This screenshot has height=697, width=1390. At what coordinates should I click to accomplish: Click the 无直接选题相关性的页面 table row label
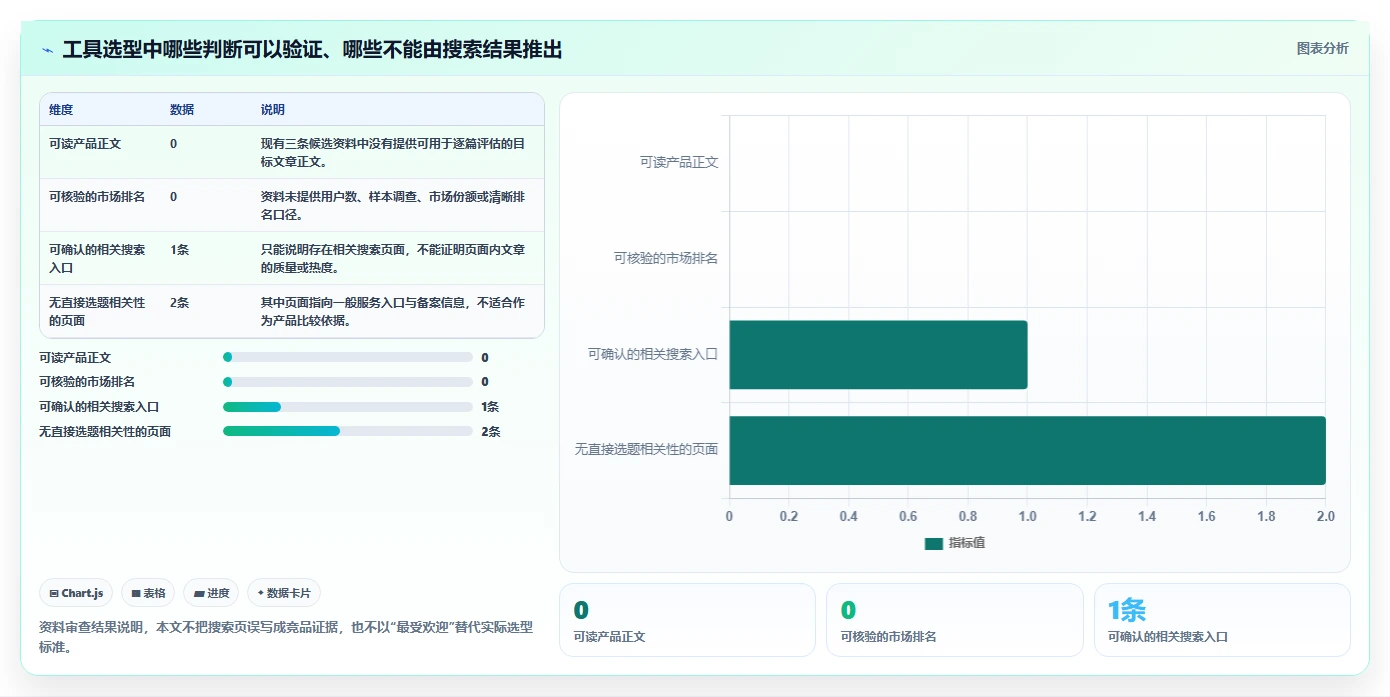tap(97, 311)
